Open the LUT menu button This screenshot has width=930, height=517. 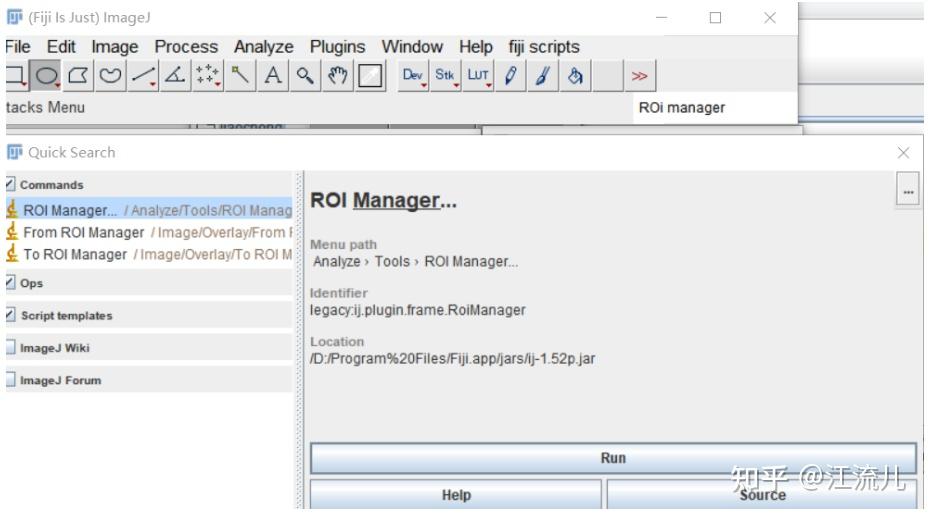pyautogui.click(x=478, y=76)
